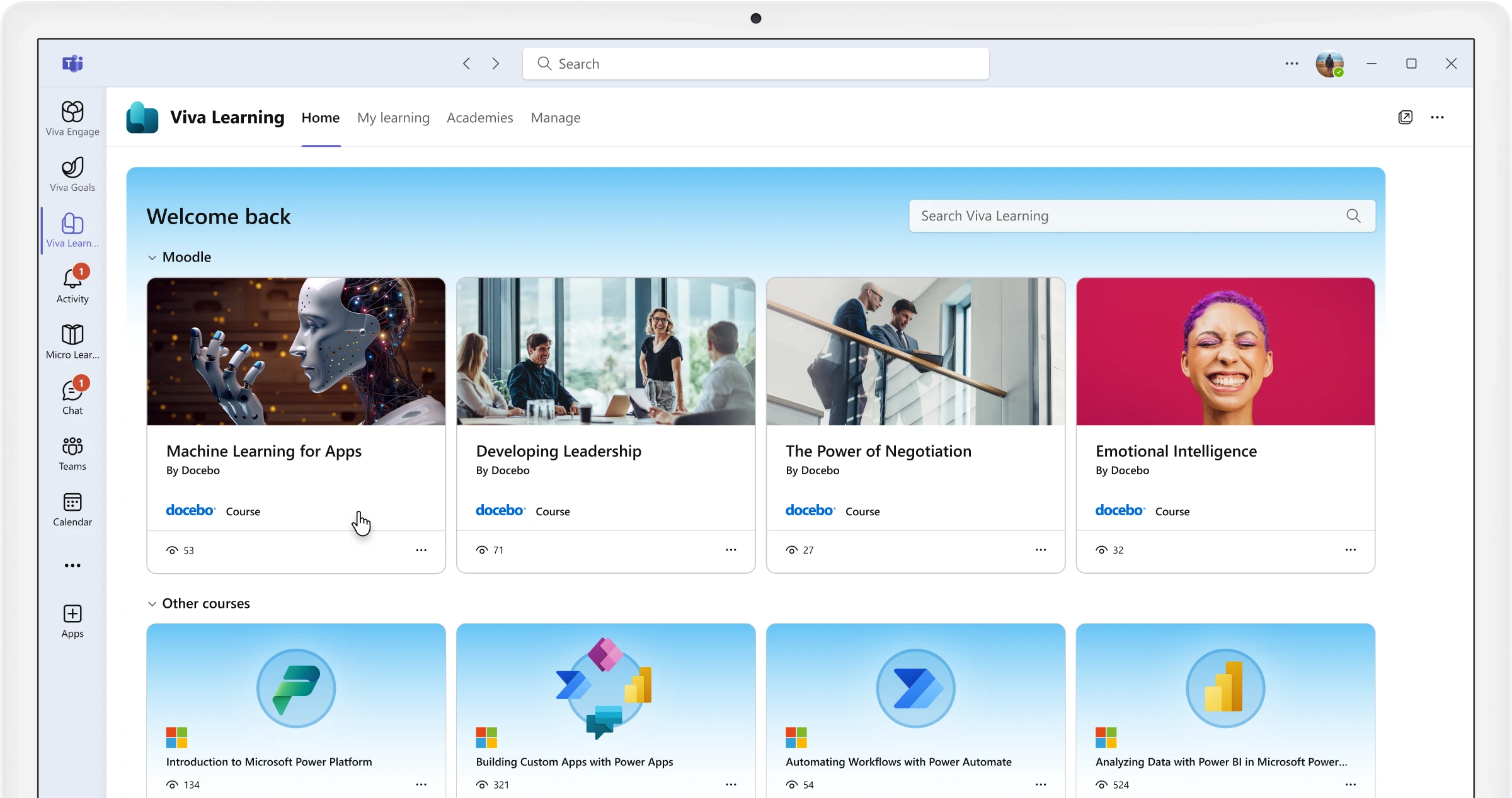Open more options for Introduction to Power Platform
1512x798 pixels.
pos(421,785)
